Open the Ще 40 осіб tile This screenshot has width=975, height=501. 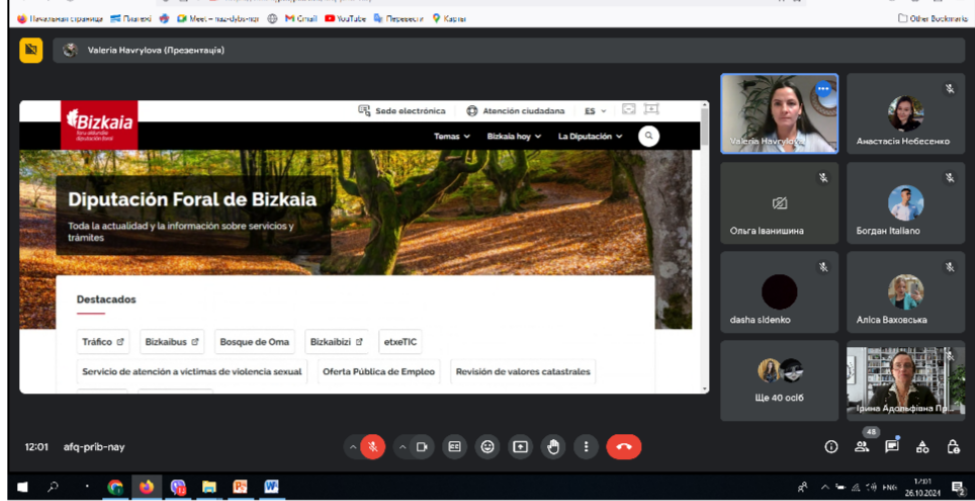click(x=779, y=381)
